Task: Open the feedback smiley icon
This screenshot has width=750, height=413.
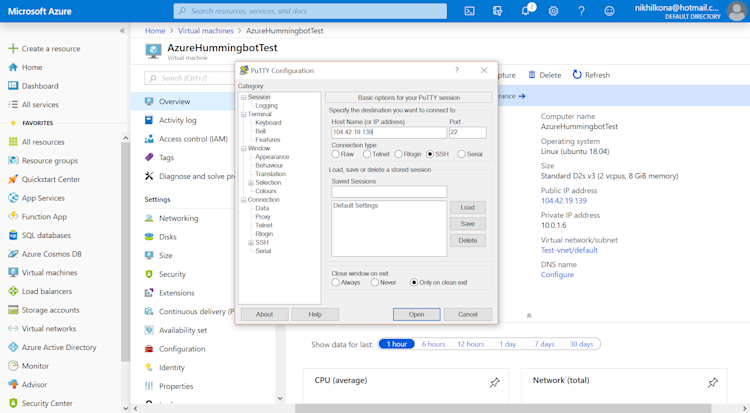Action: [609, 11]
